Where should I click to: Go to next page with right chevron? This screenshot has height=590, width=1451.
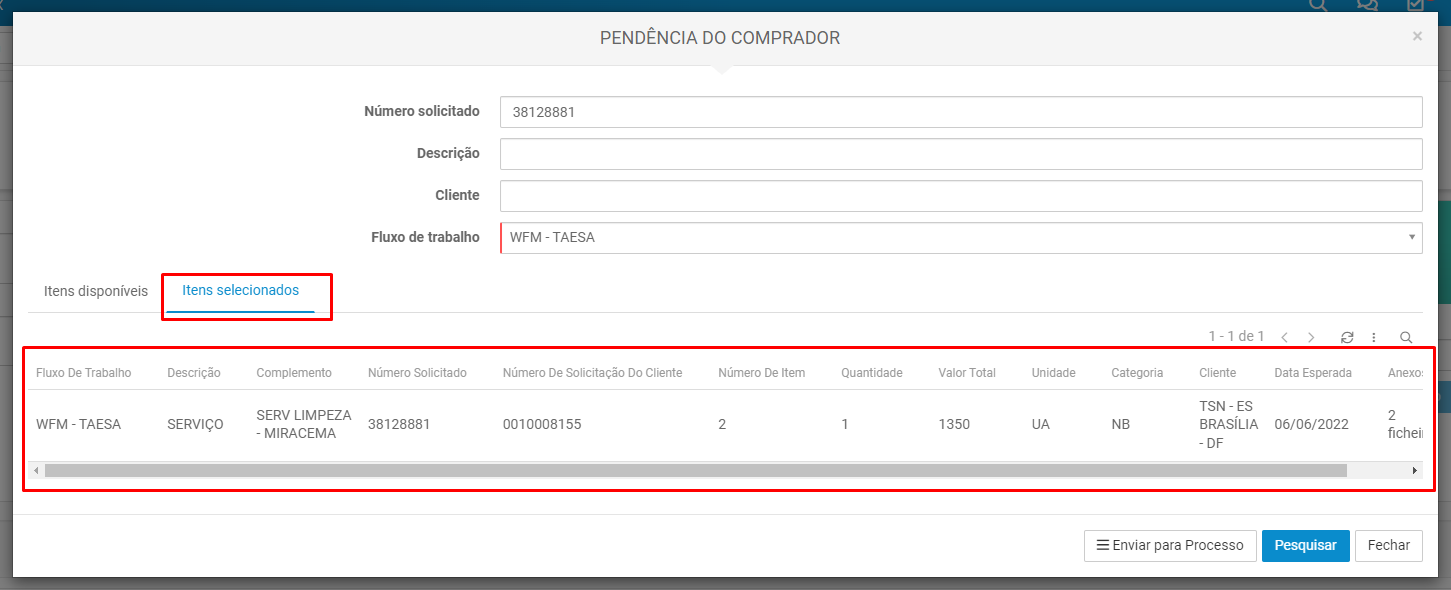tap(1311, 336)
